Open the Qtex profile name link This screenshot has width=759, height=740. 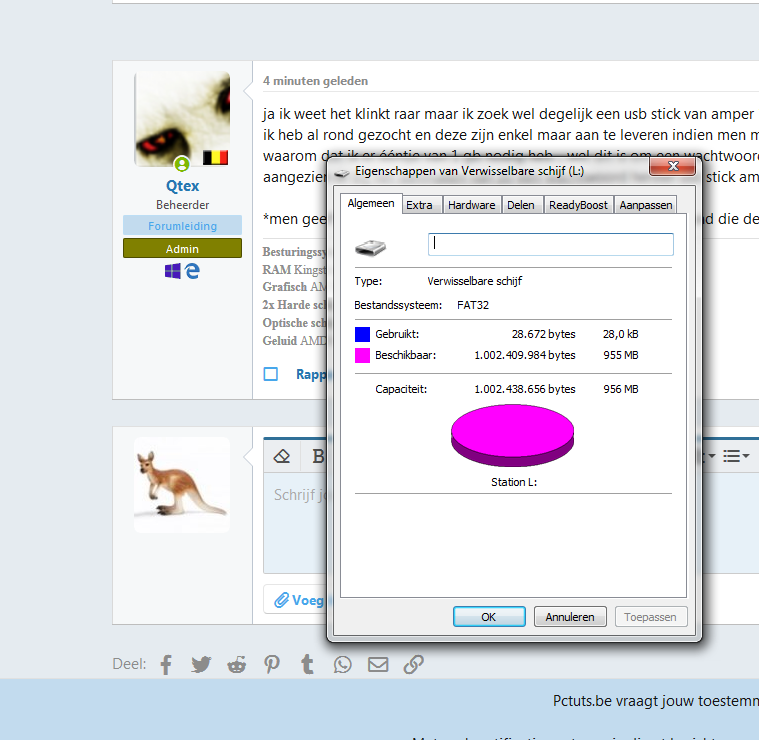pos(182,186)
